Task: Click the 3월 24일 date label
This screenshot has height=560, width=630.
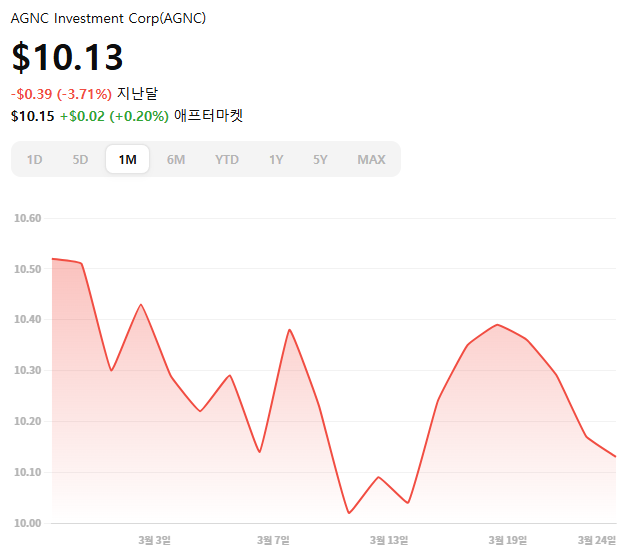Action: click(x=597, y=541)
